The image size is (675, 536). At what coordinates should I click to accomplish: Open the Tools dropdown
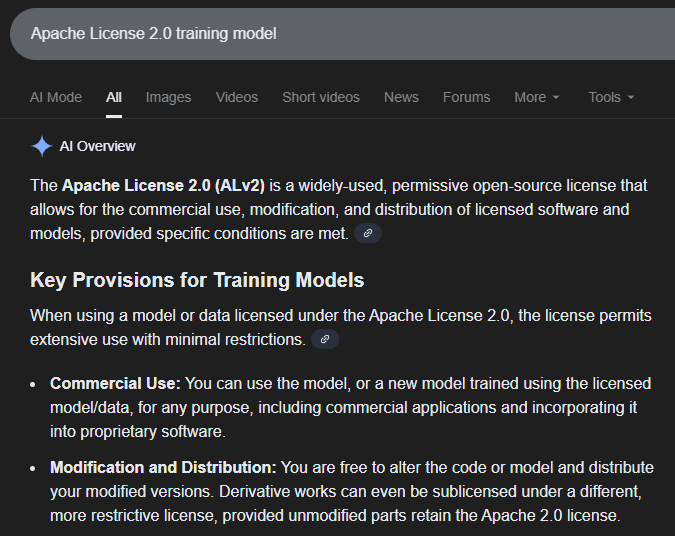tap(611, 97)
